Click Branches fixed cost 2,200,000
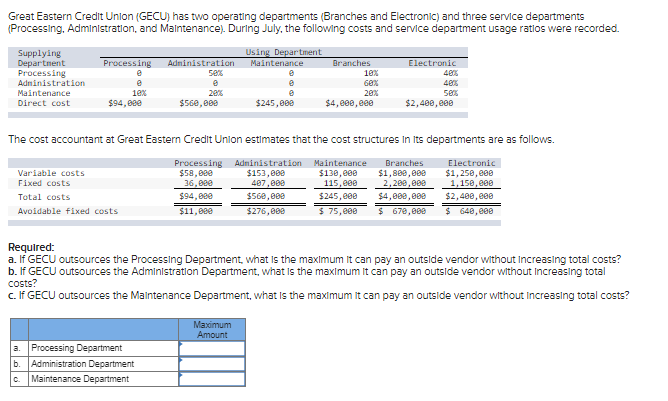Screen dimensions: 668x401 coord(404,183)
